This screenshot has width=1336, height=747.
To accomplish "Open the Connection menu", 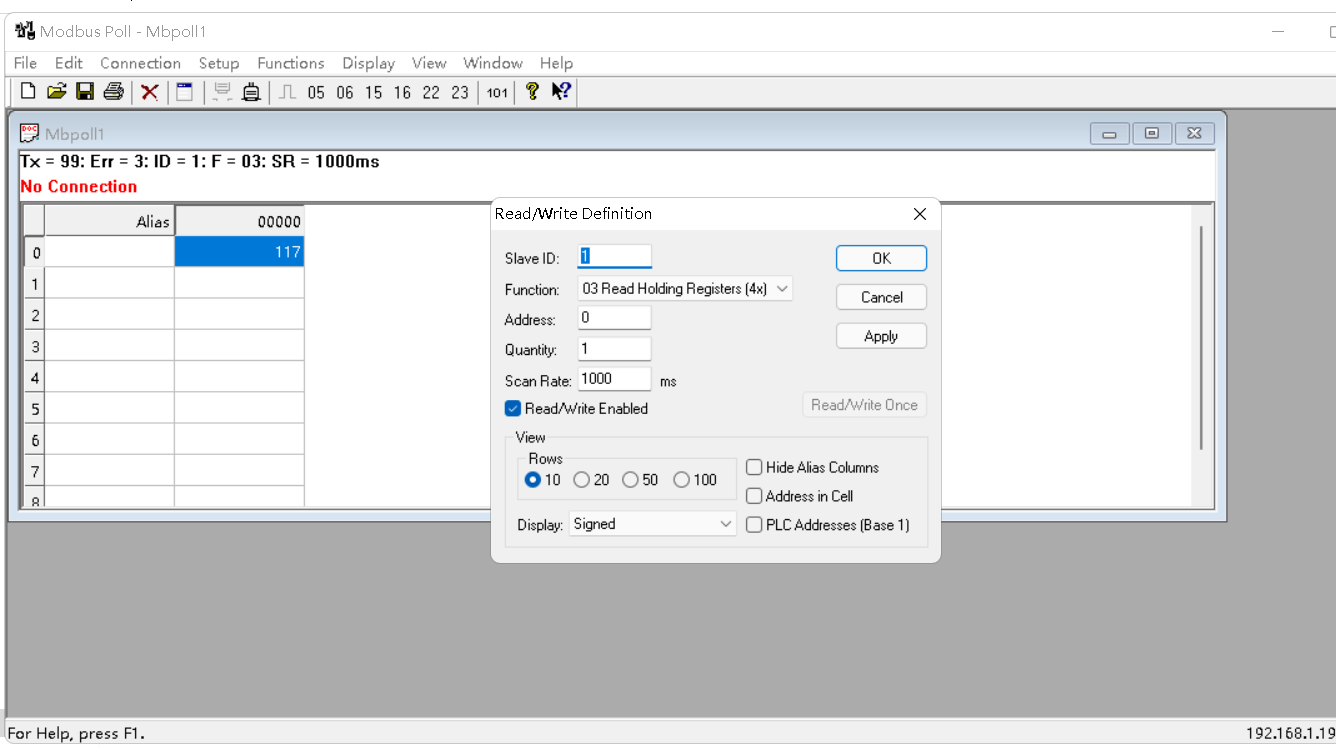I will pyautogui.click(x=140, y=63).
